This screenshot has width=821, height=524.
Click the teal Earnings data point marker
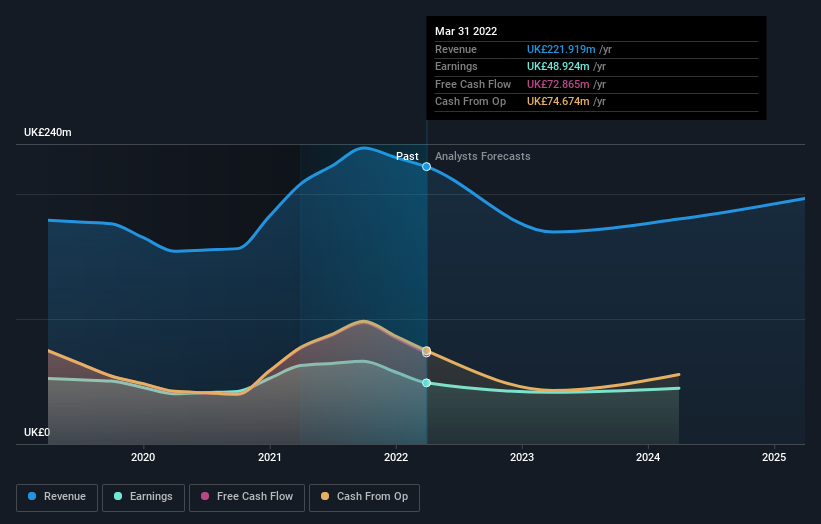427,383
